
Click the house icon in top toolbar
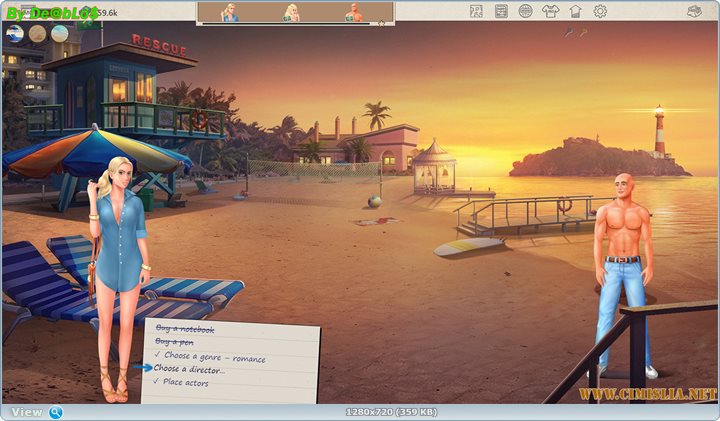[575, 11]
